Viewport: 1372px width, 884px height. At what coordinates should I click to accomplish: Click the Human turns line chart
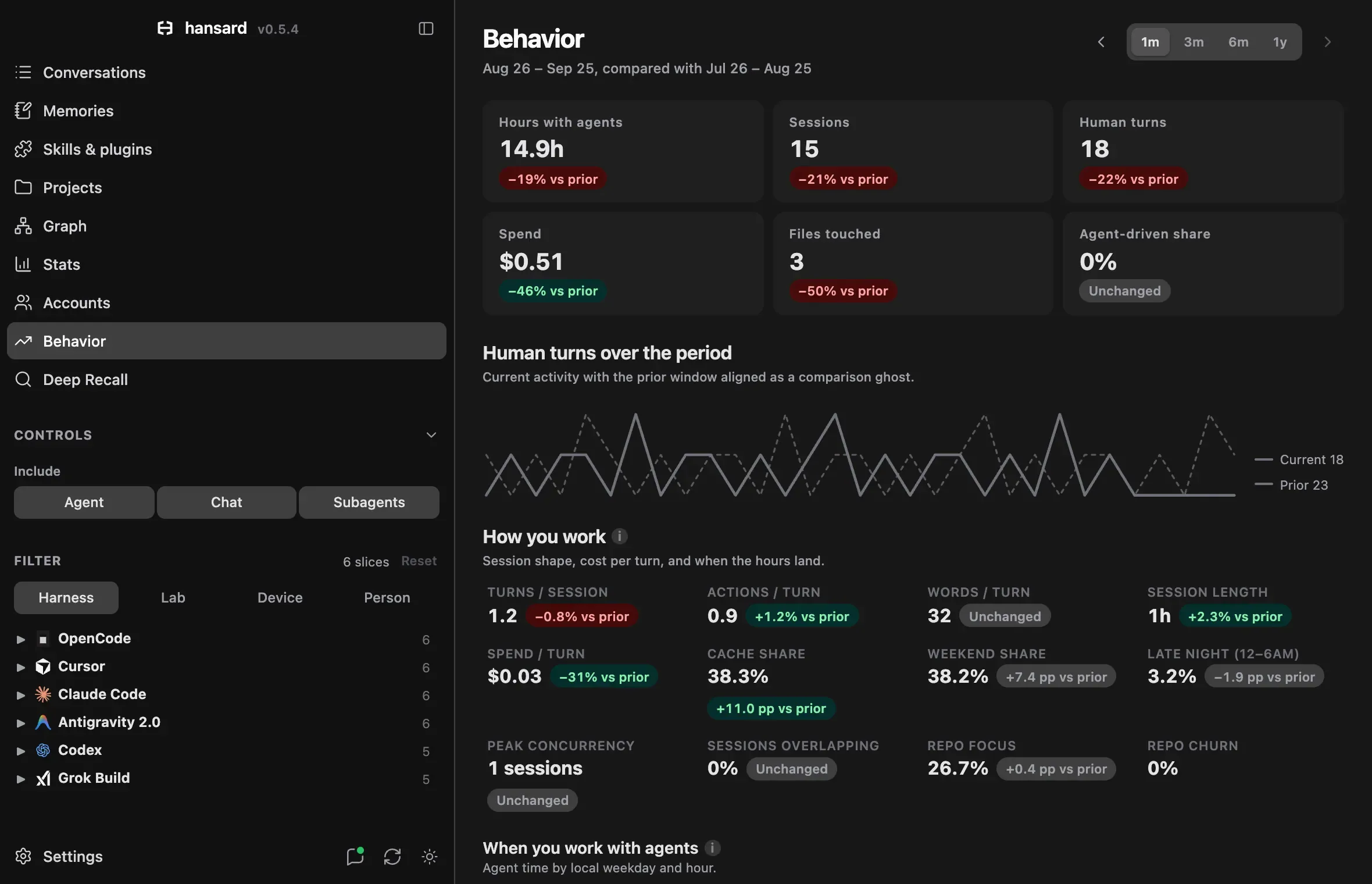(860, 455)
